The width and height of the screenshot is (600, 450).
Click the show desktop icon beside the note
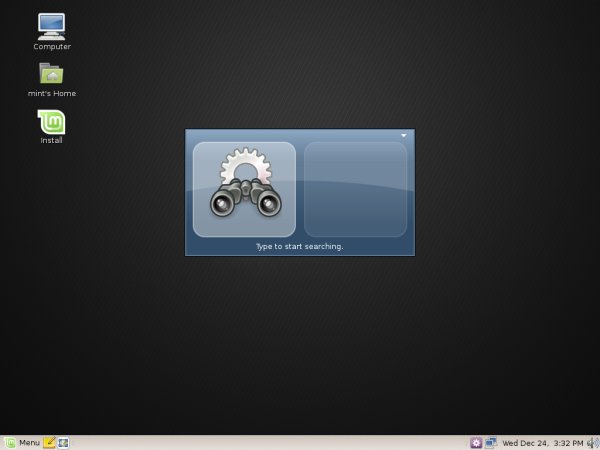[x=62, y=442]
